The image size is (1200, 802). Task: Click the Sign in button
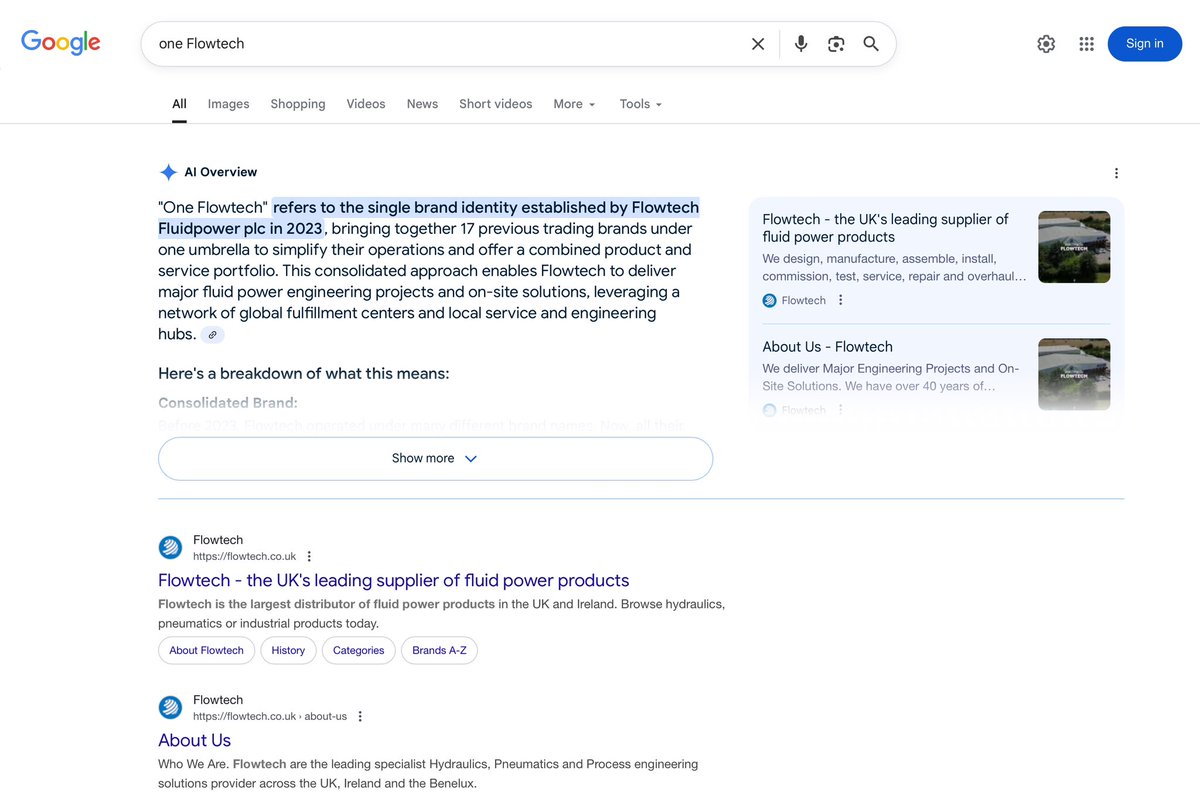[x=1145, y=44]
